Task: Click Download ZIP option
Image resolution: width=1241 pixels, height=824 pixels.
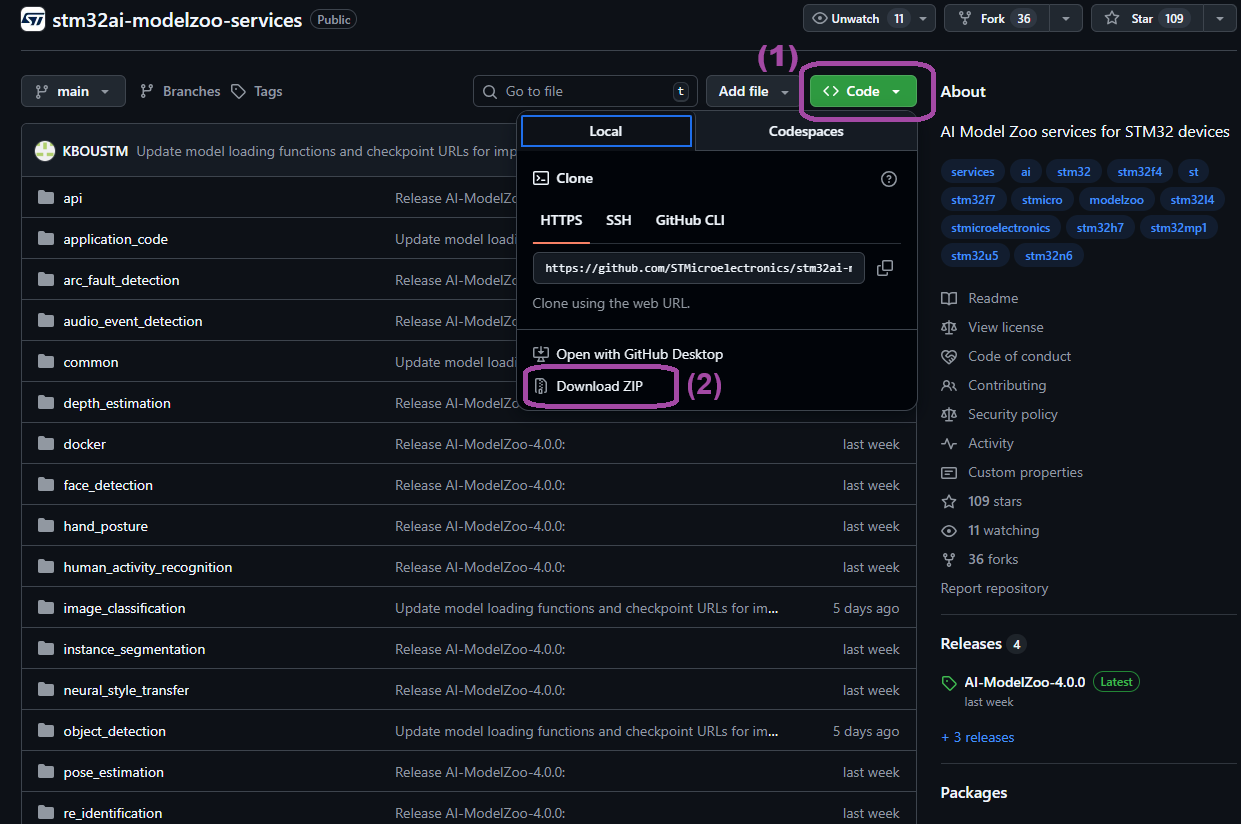Action: (588, 386)
